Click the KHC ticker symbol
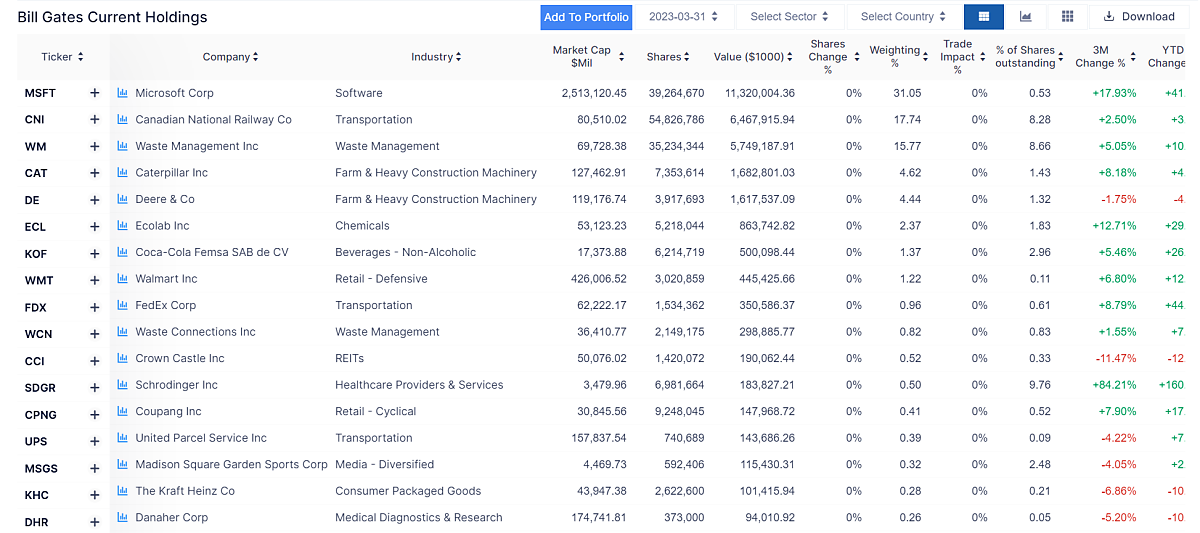 click(x=37, y=495)
